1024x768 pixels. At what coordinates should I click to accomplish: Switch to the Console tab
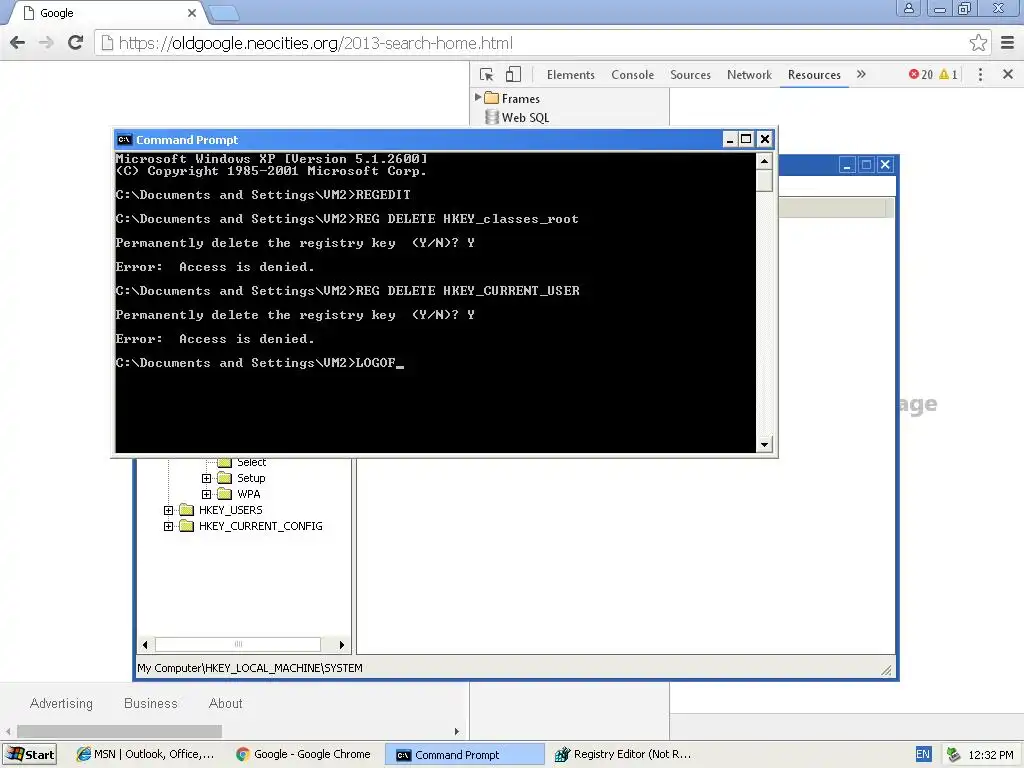(632, 75)
